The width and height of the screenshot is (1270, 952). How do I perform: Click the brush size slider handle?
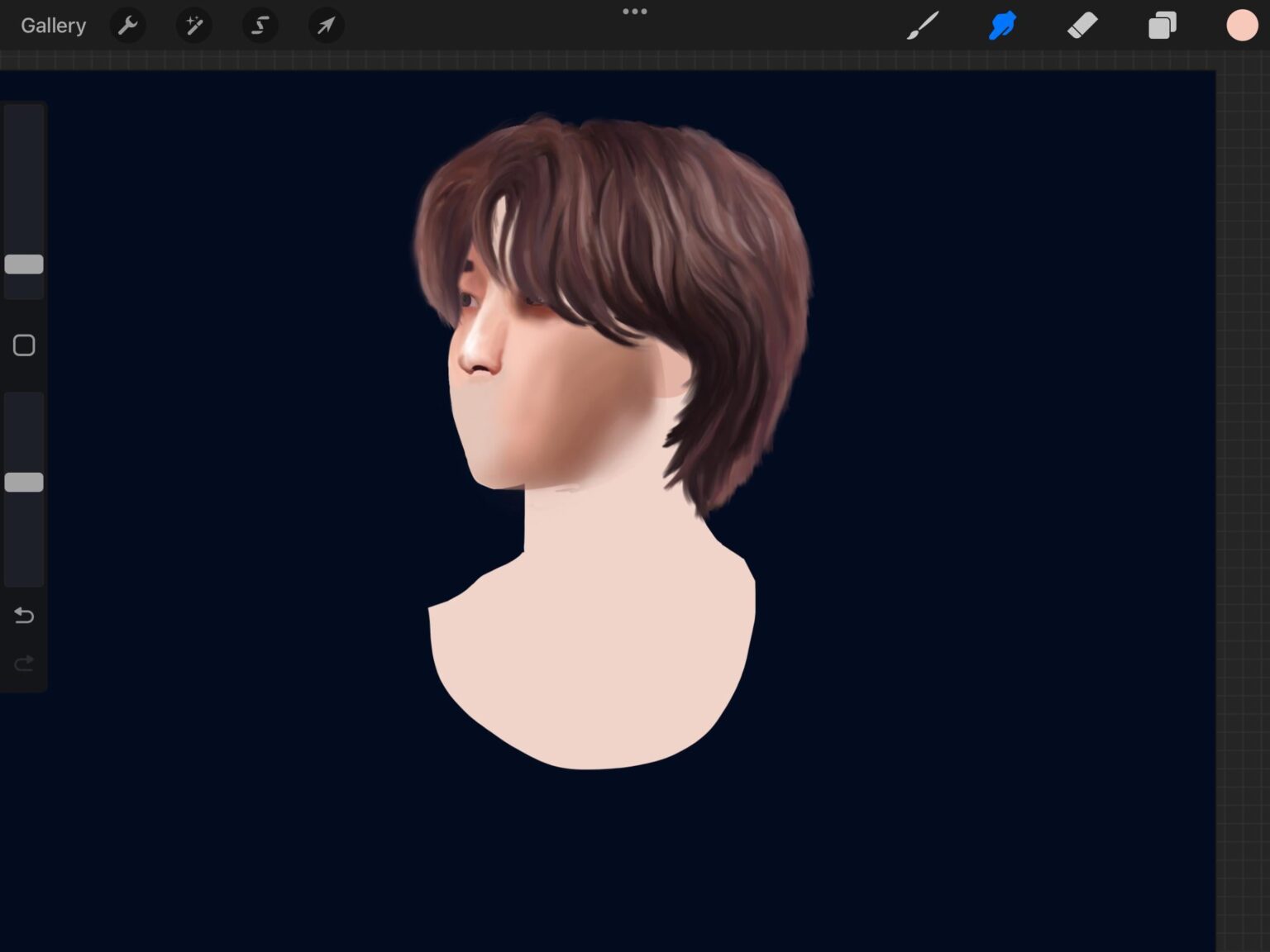24,264
